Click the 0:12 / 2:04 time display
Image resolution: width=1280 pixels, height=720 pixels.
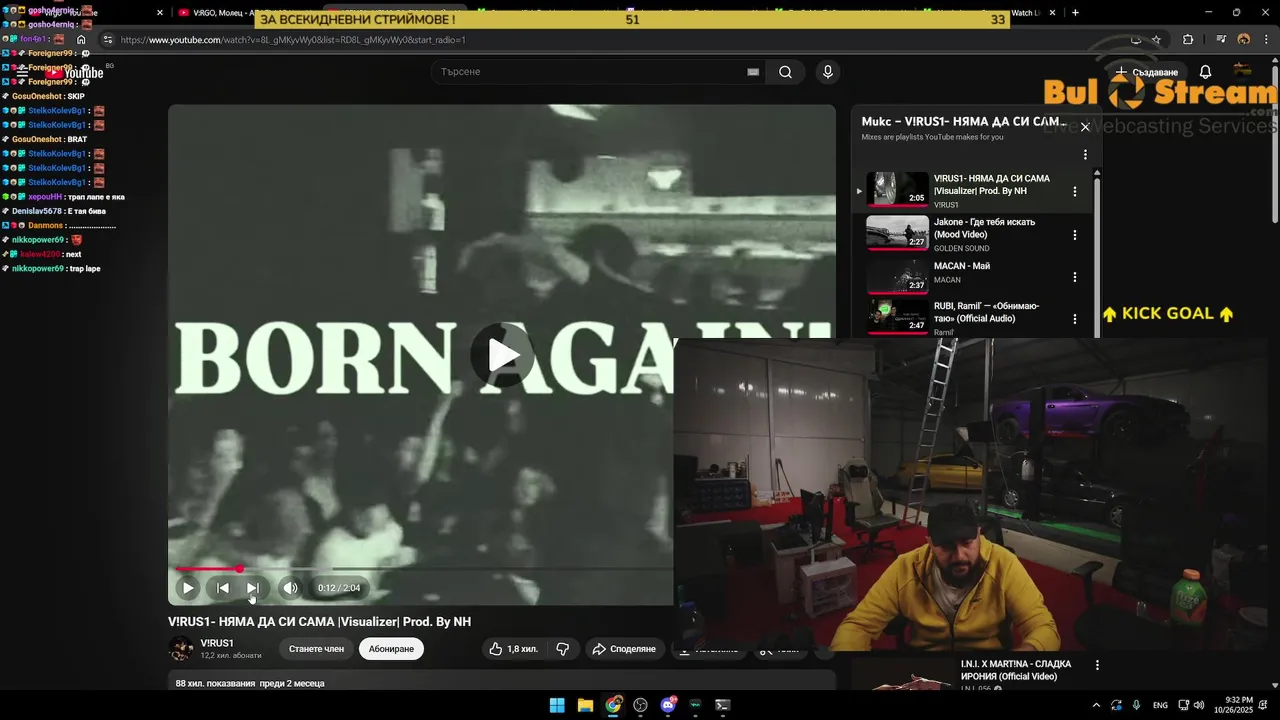tap(339, 588)
